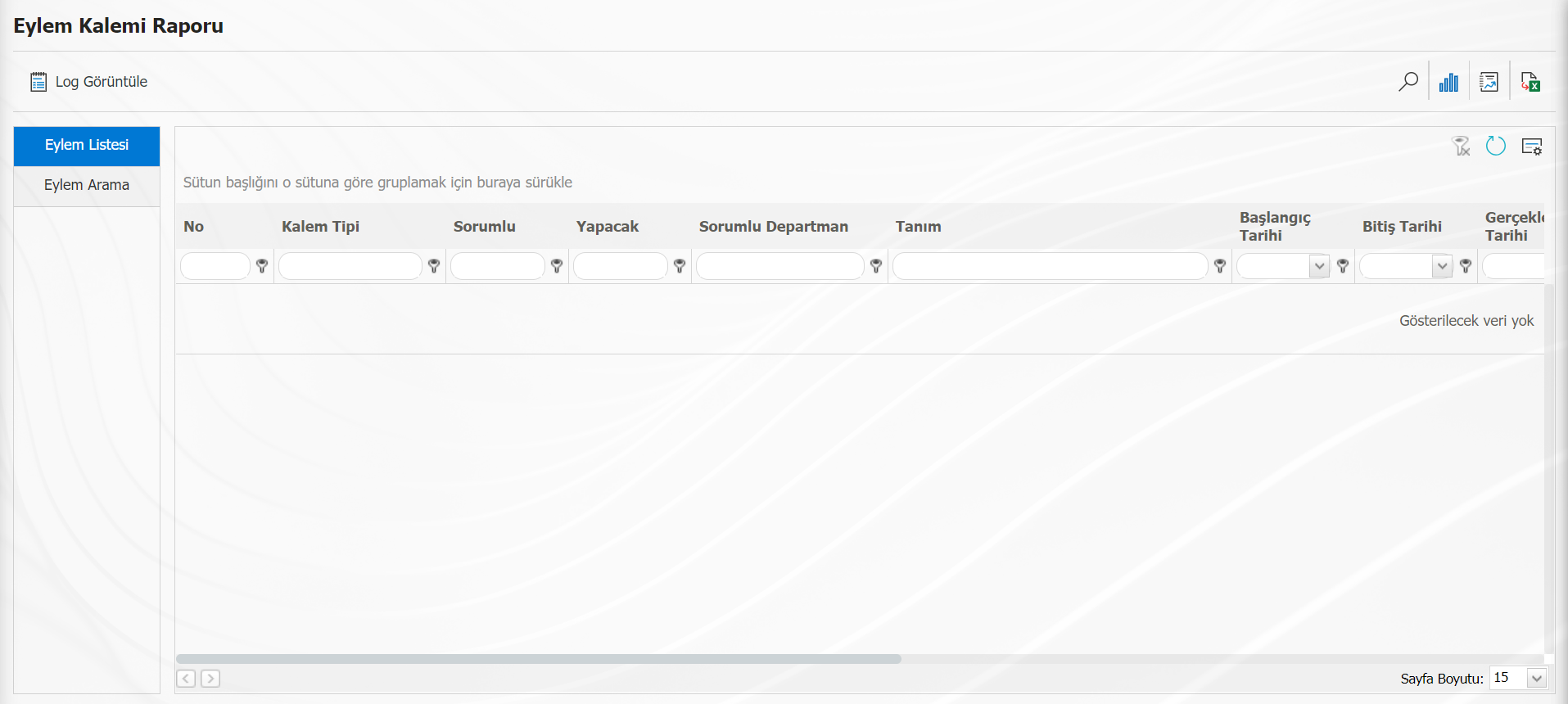1568x704 pixels.
Task: Click the log list icon beside Log Görüntüle
Action: [x=38, y=82]
